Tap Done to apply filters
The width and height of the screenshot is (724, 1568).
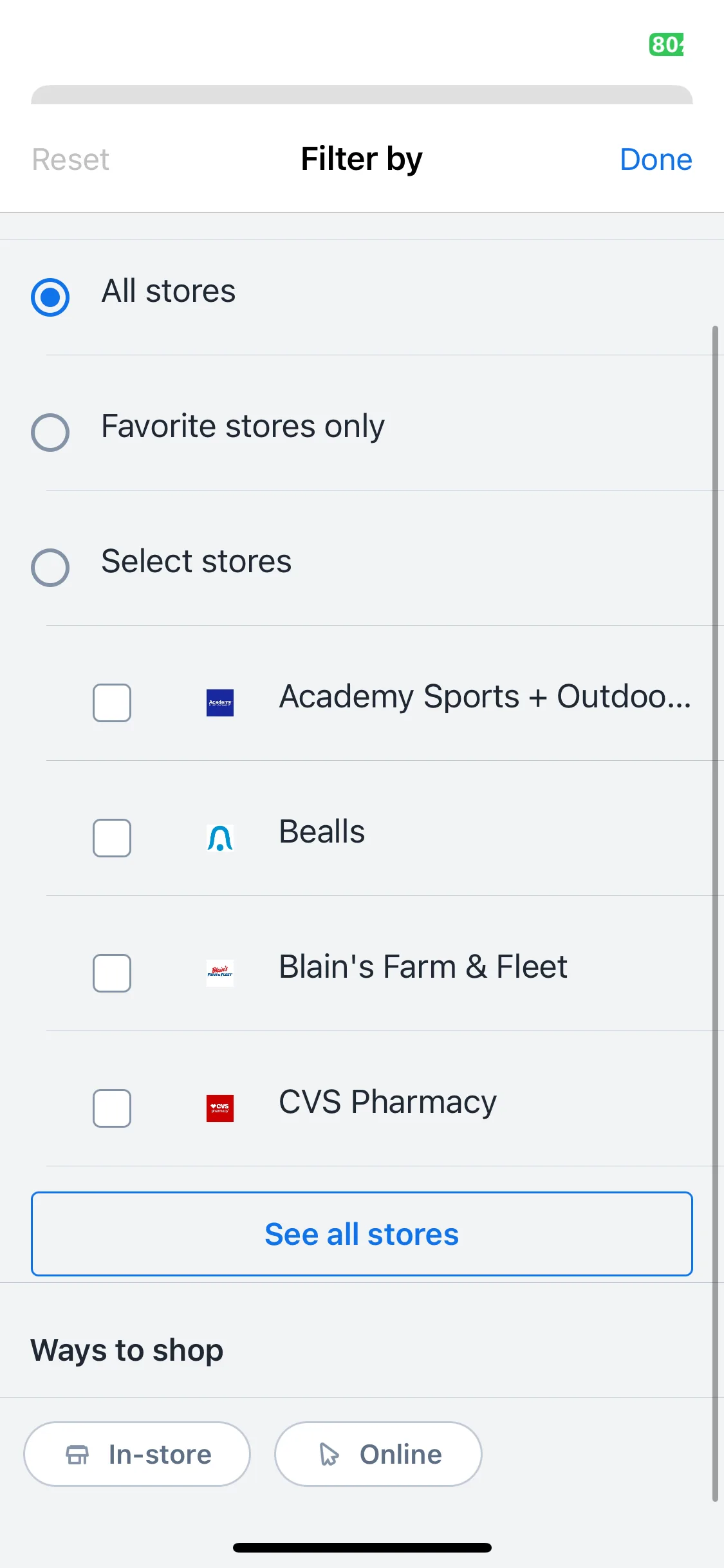click(656, 159)
